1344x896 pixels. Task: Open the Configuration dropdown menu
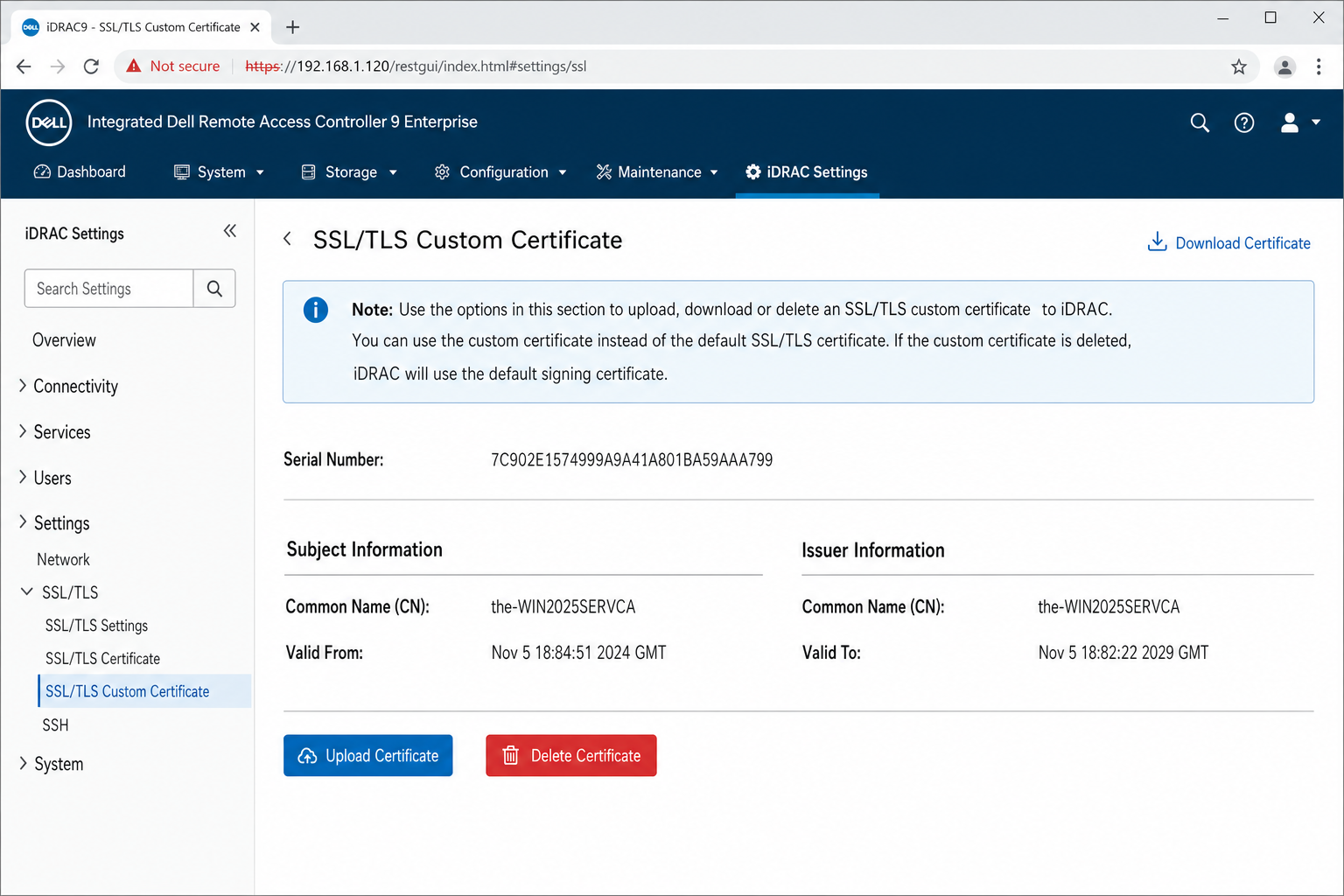pyautogui.click(x=500, y=172)
